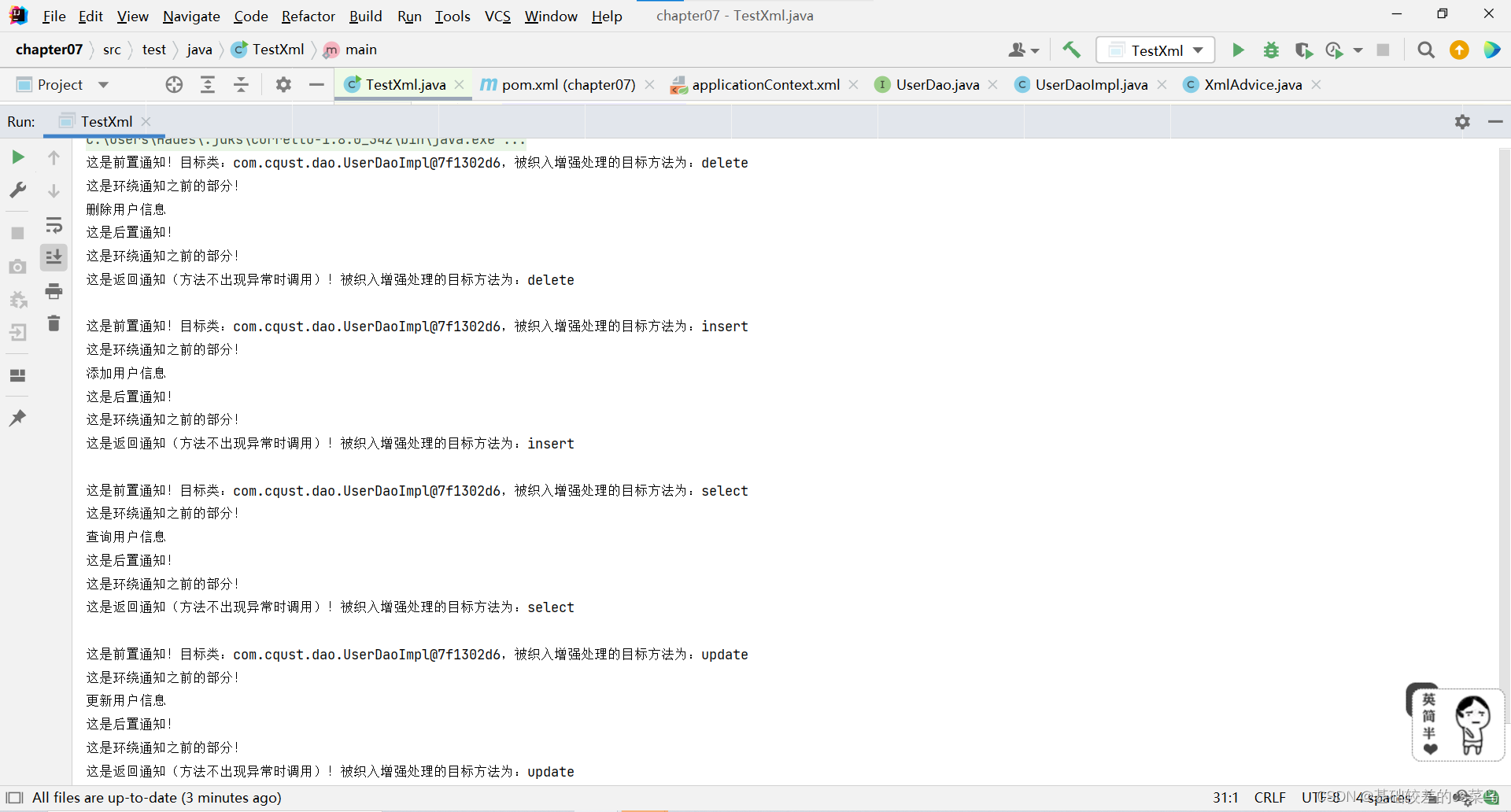Build the project with the hammer icon
1511x812 pixels.
click(x=1071, y=50)
